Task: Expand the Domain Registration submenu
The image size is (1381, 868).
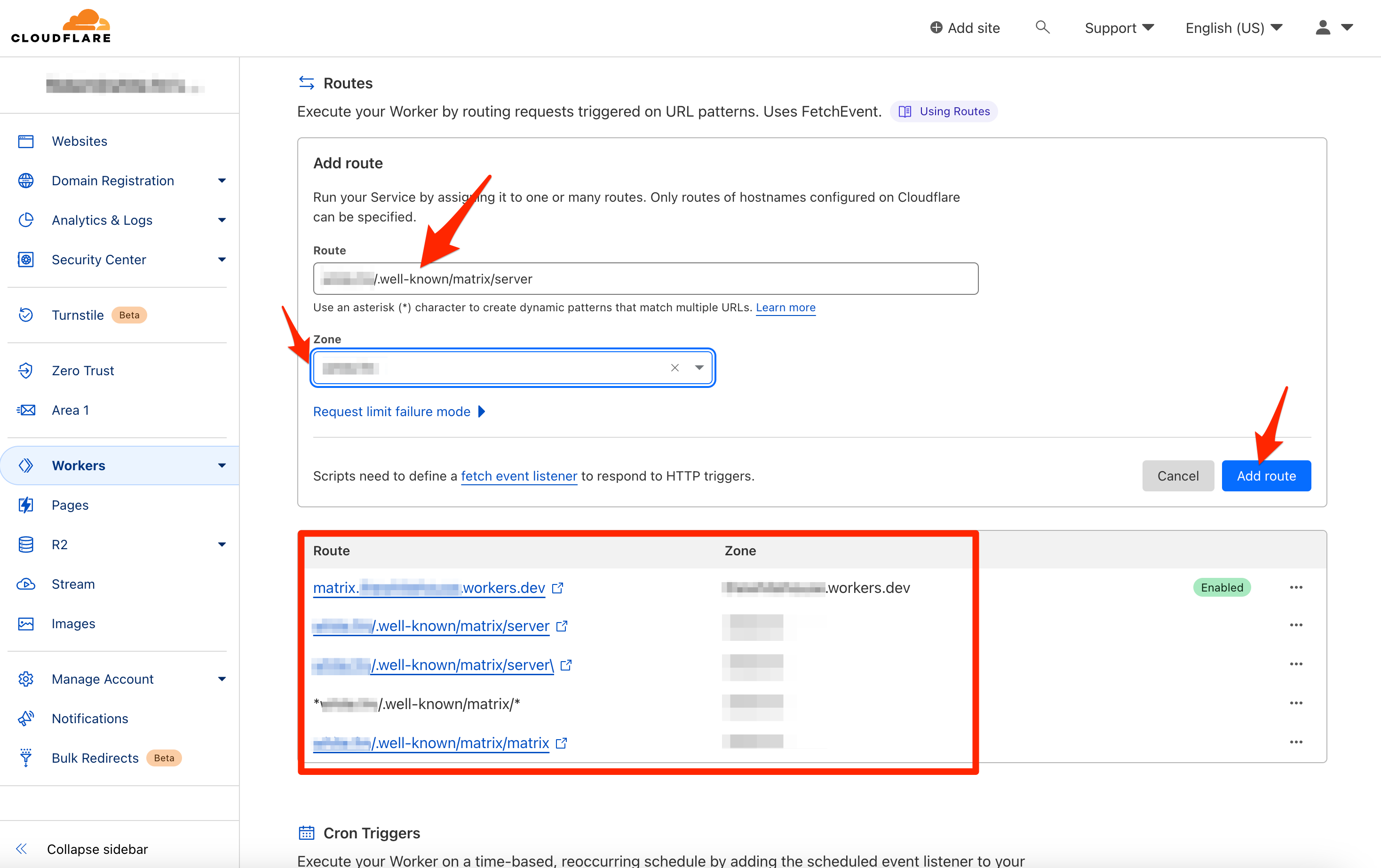Action: [x=222, y=181]
